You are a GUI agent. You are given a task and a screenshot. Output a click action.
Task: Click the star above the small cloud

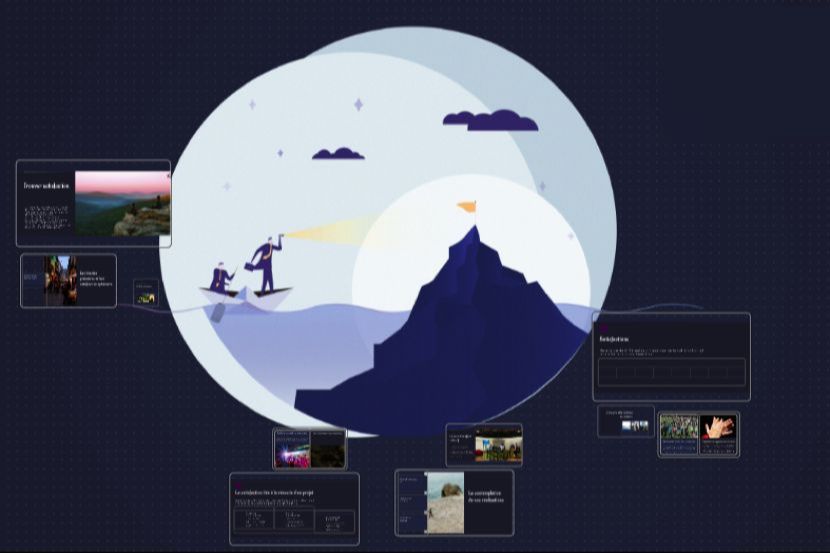pyautogui.click(x=358, y=104)
